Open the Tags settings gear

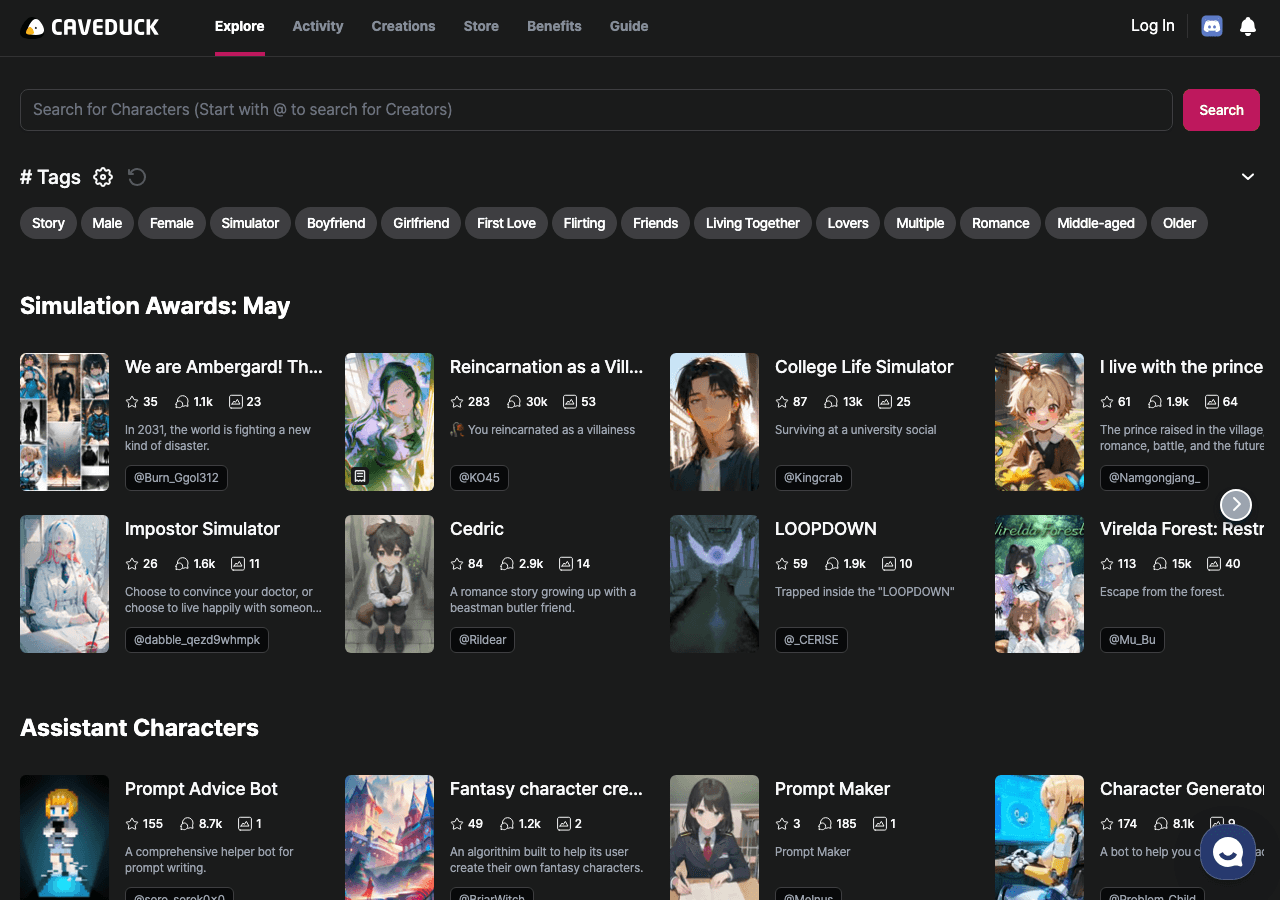(102, 177)
